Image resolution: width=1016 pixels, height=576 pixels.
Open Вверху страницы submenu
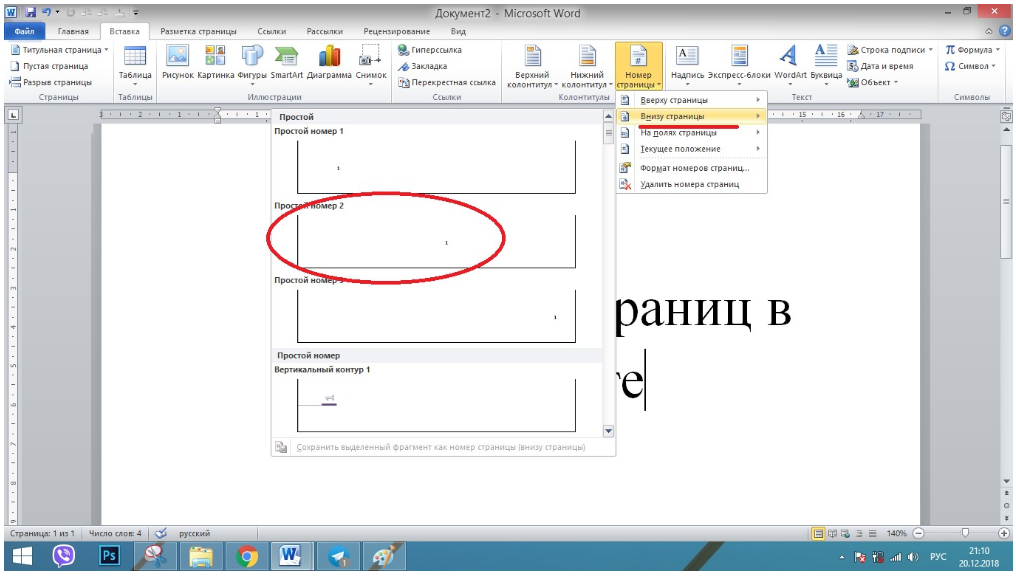pyautogui.click(x=691, y=100)
